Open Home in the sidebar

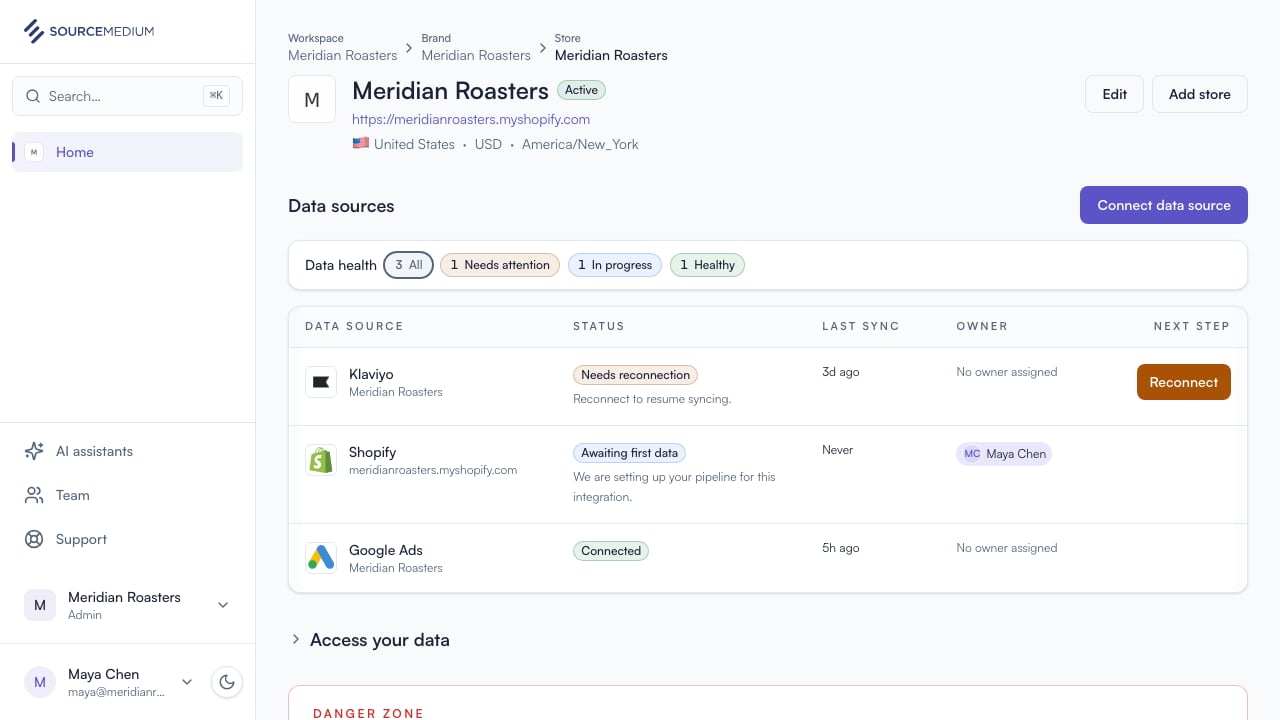[x=127, y=152]
